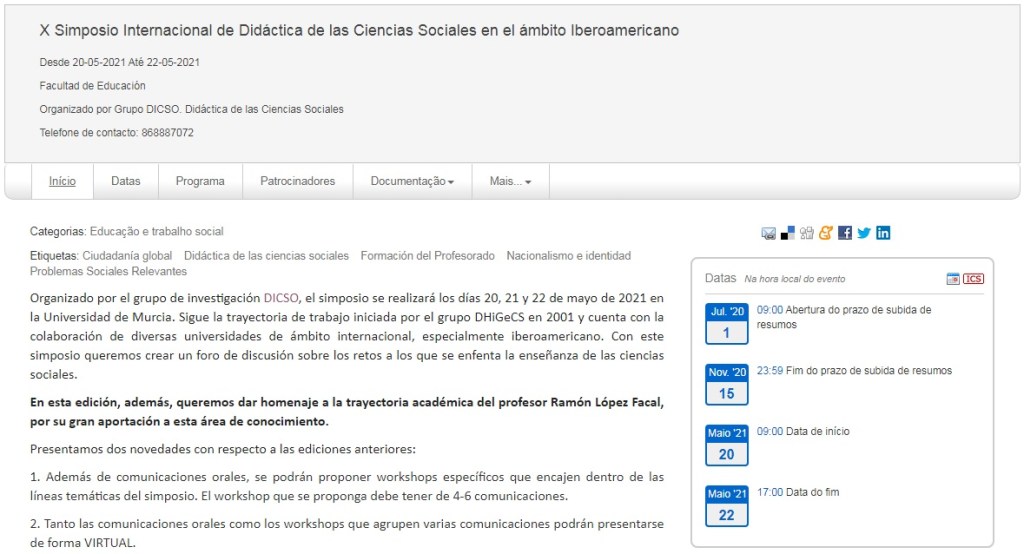Viewport: 1024px width, 554px height.
Task: Select the Início tab
Action: pos(62,181)
